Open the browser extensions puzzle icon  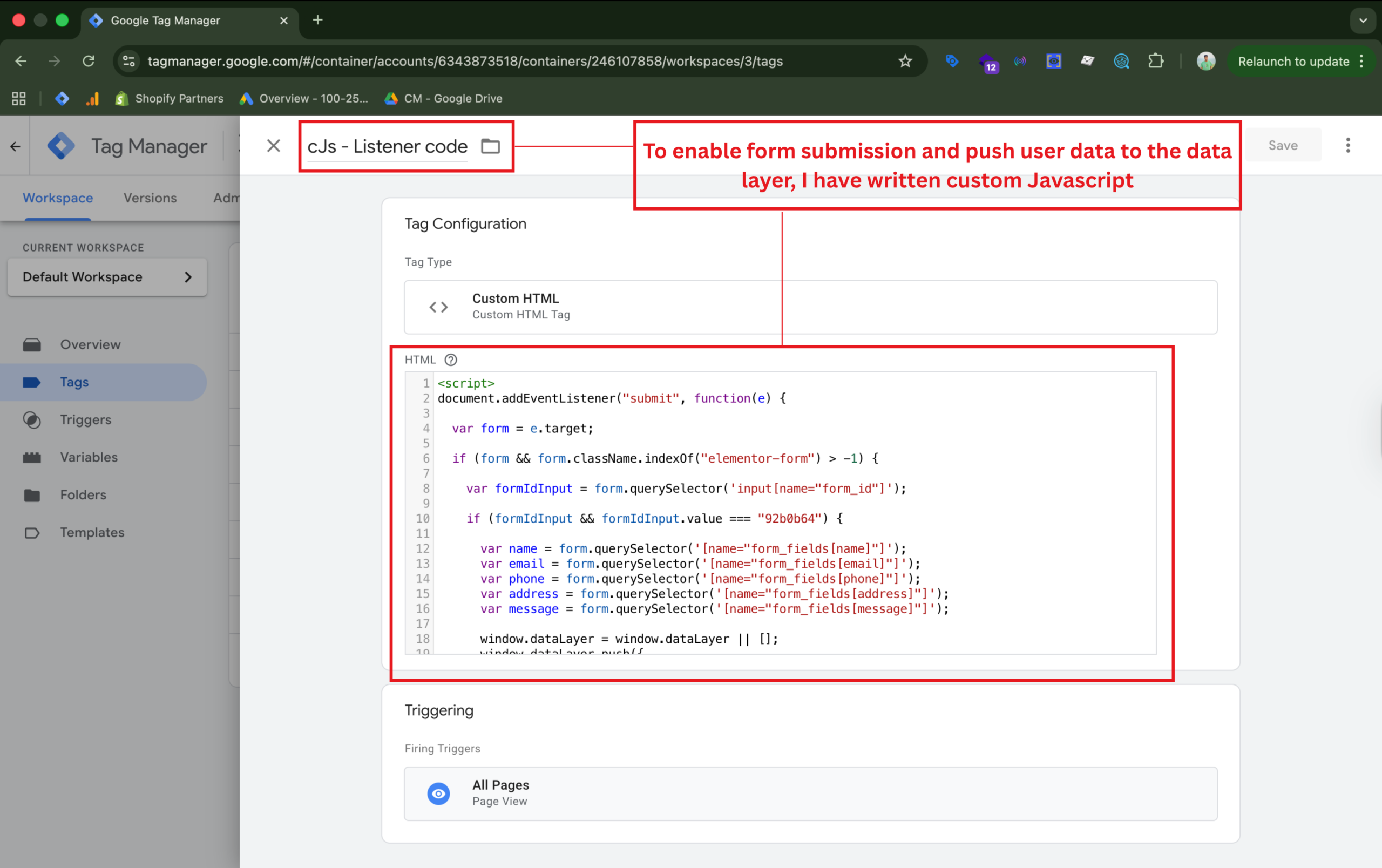1155,62
